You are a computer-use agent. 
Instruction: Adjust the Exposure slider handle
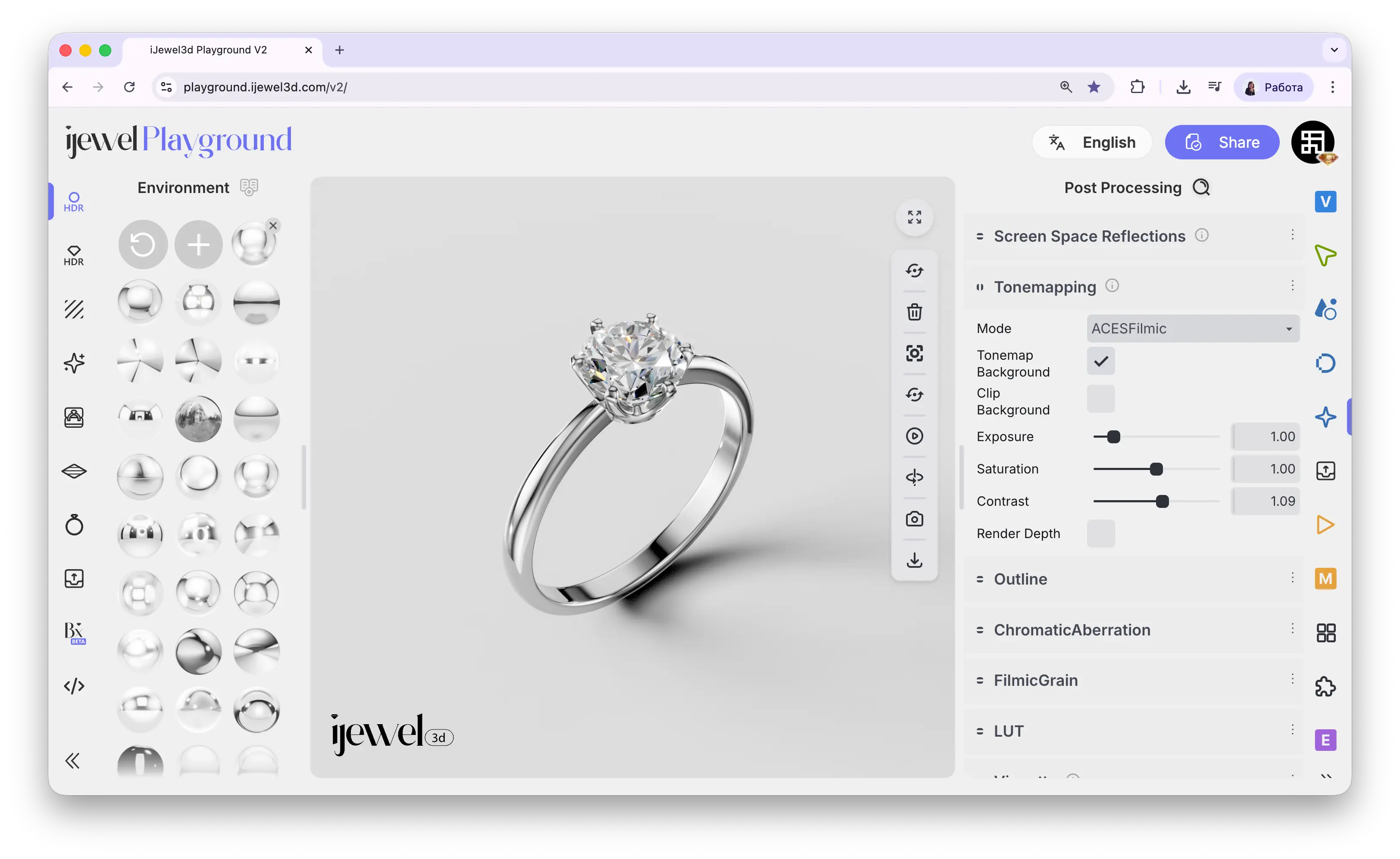(1113, 436)
